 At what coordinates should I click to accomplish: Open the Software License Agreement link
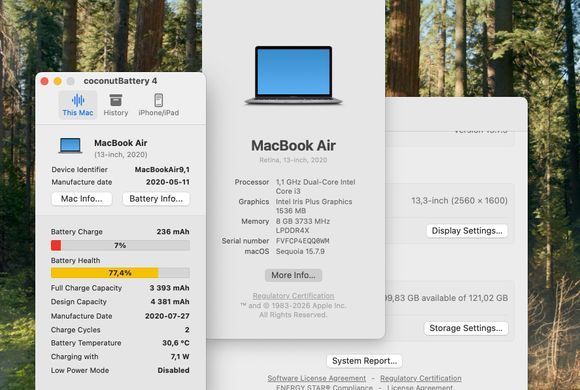tap(317, 378)
